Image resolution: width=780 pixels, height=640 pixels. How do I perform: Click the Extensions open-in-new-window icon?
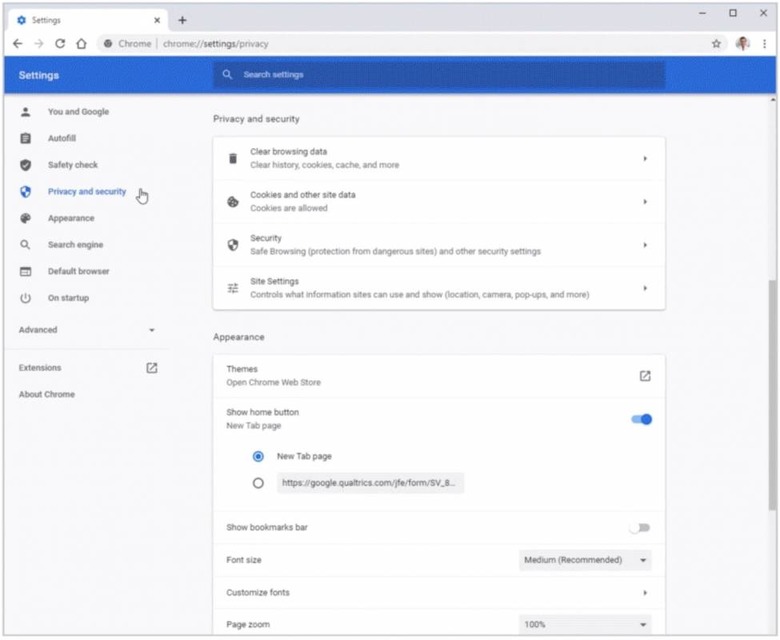pyautogui.click(x=152, y=368)
